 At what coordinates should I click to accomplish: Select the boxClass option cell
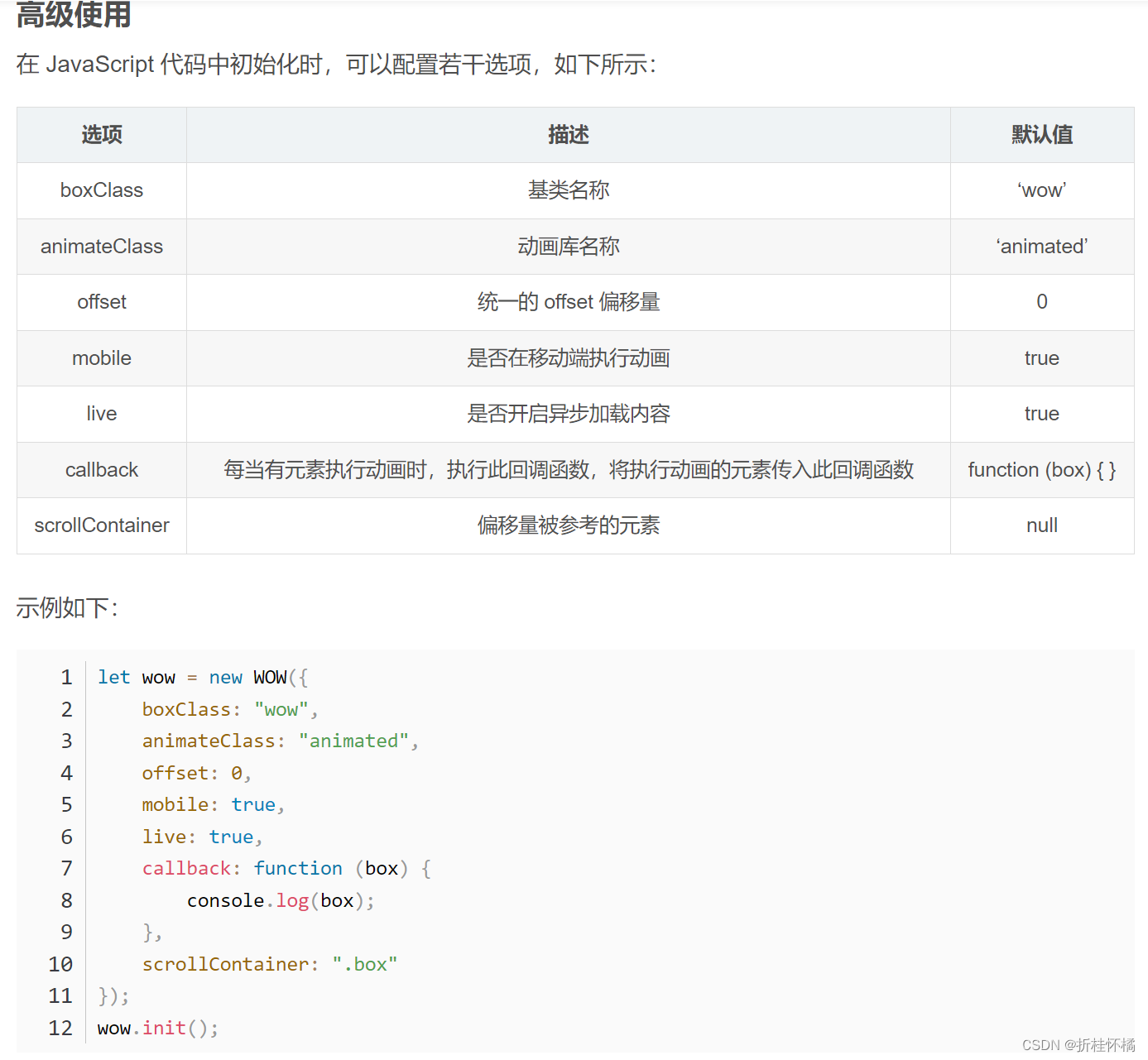tap(102, 190)
